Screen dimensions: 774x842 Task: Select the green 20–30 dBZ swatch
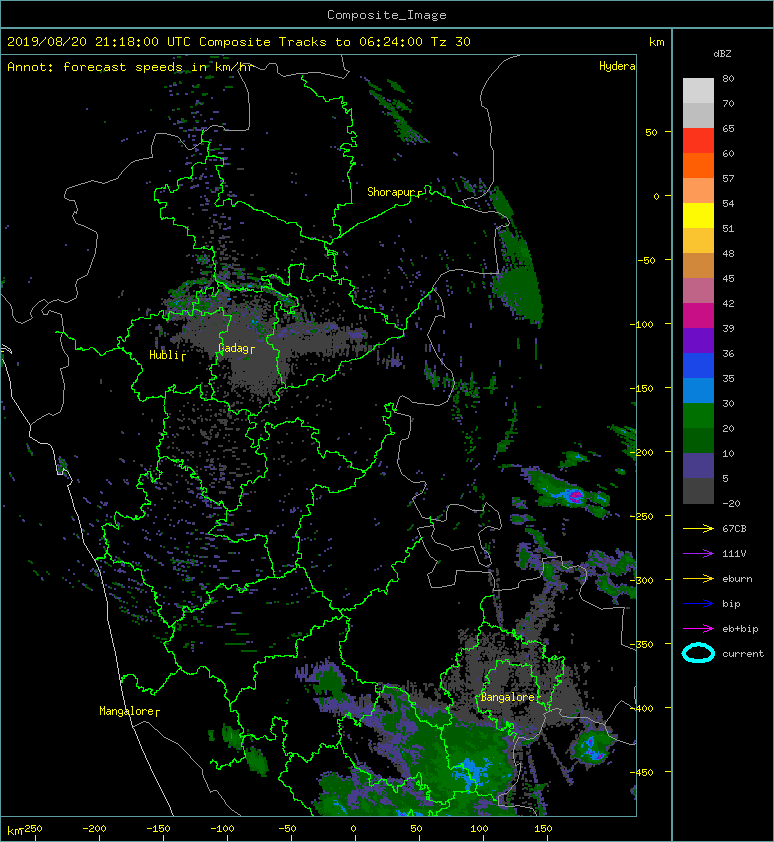(698, 415)
